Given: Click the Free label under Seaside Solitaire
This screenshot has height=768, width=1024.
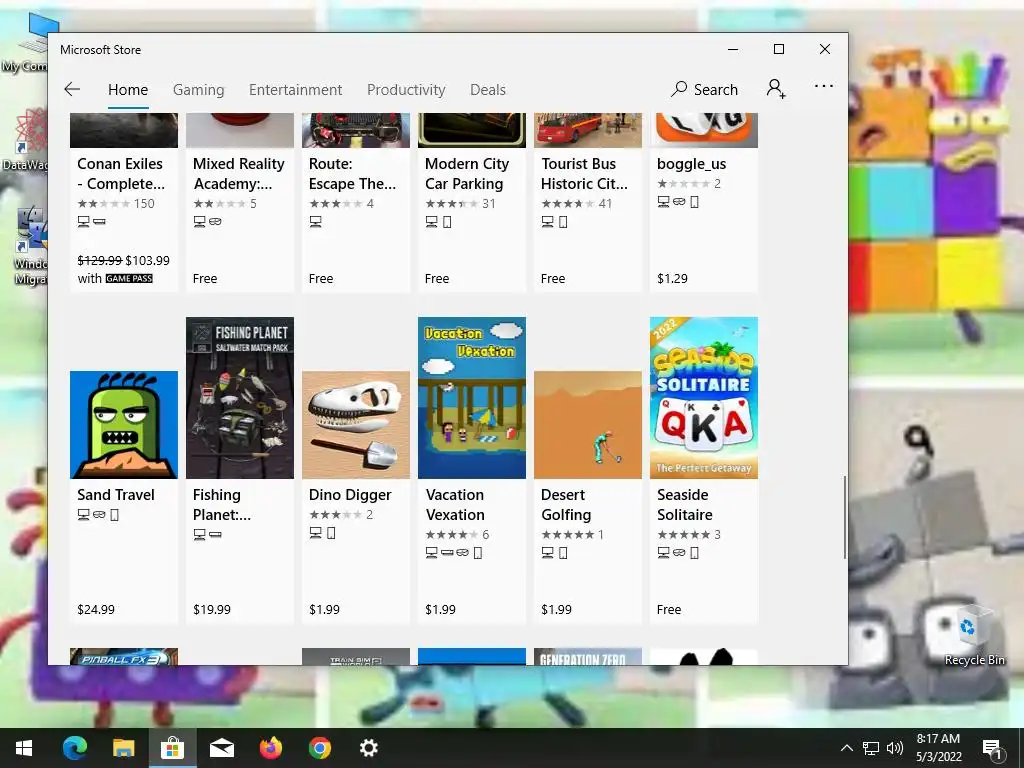Looking at the screenshot, I should click(x=669, y=609).
